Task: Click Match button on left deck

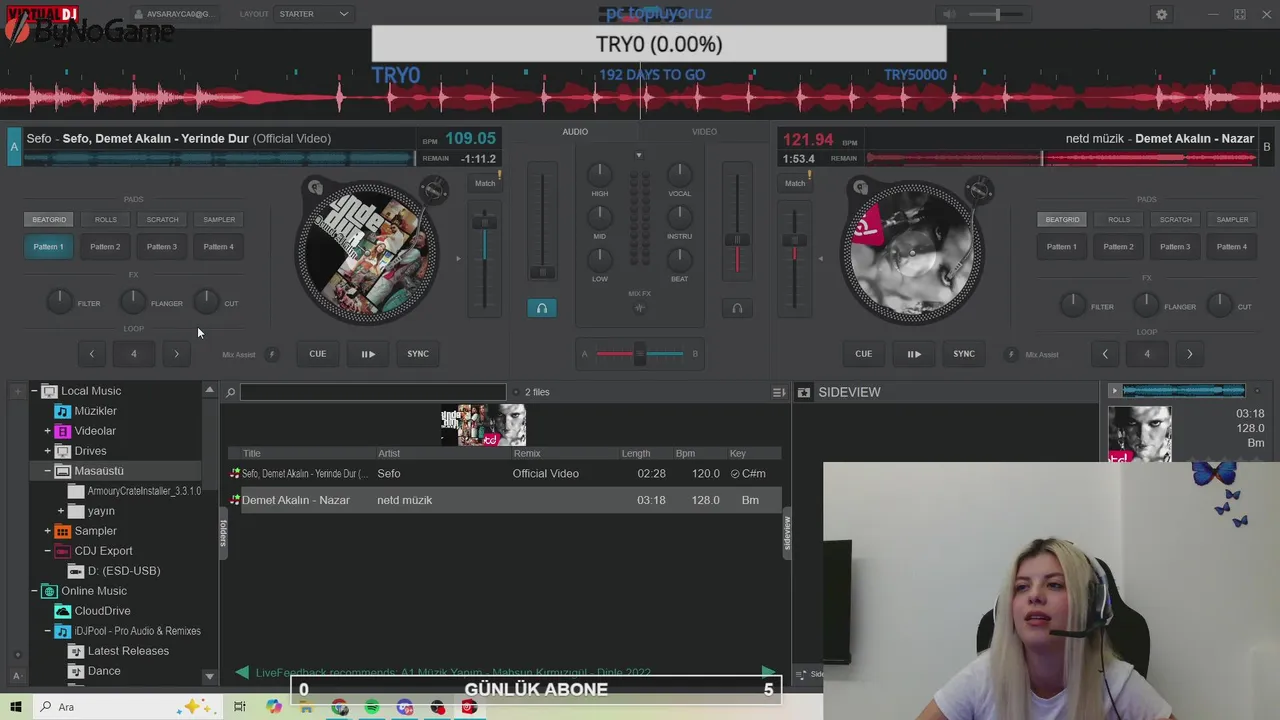Action: (485, 183)
